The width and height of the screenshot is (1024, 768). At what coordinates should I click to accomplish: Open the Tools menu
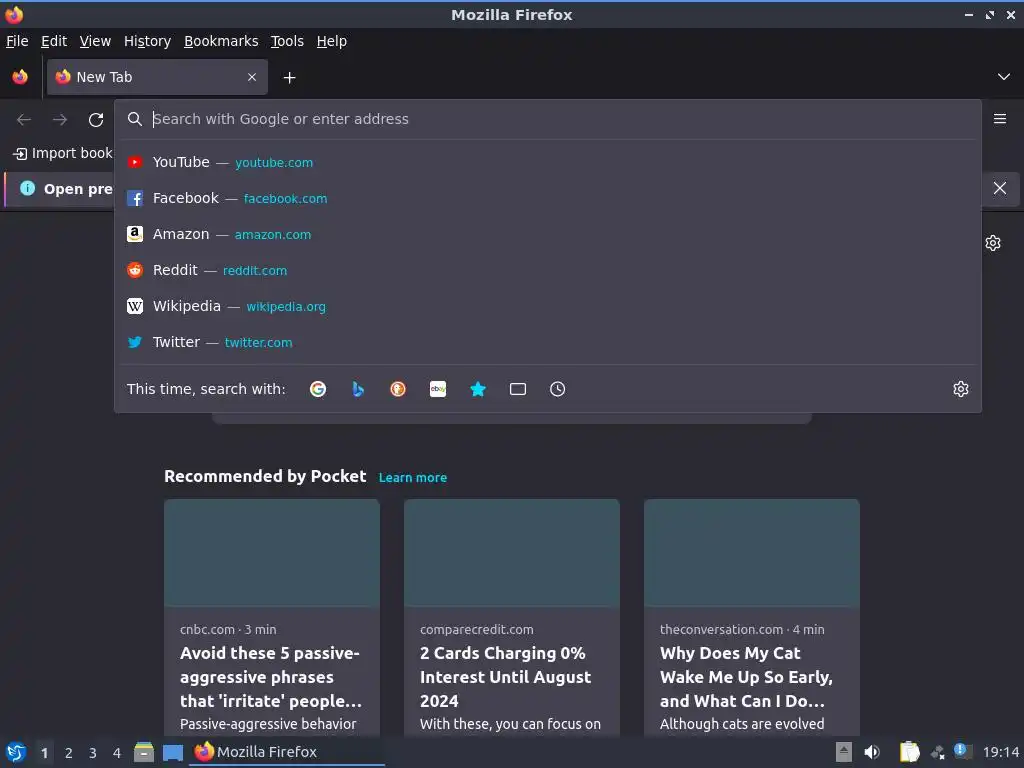tap(287, 41)
